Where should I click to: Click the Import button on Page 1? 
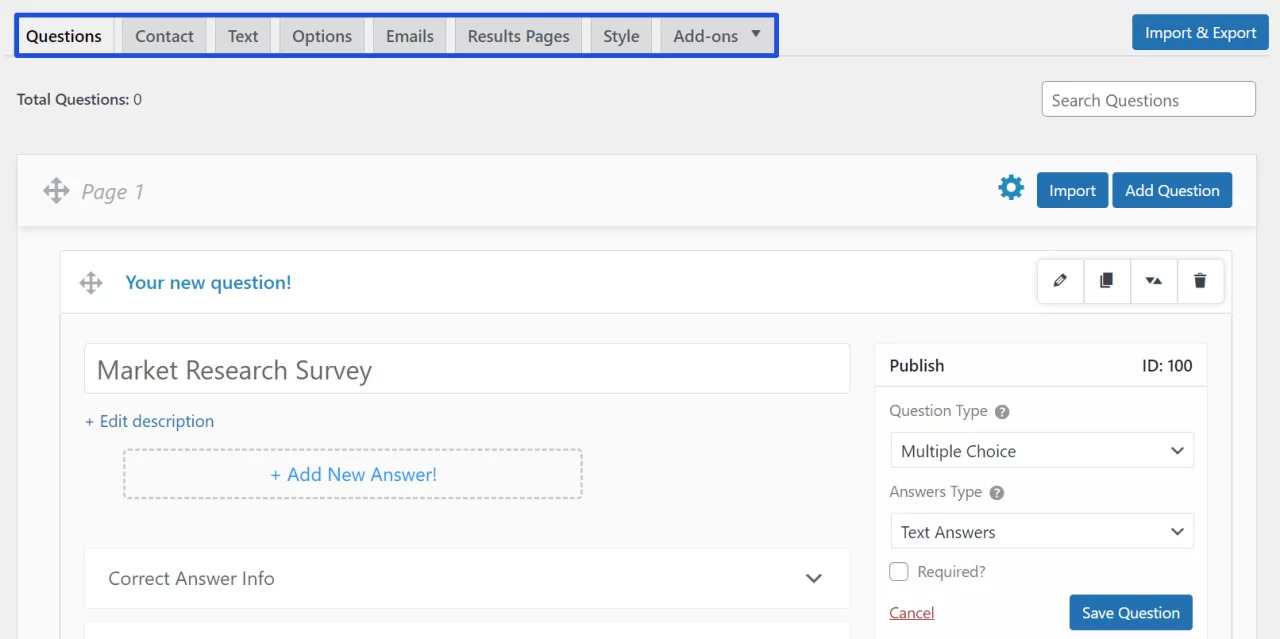point(1072,190)
